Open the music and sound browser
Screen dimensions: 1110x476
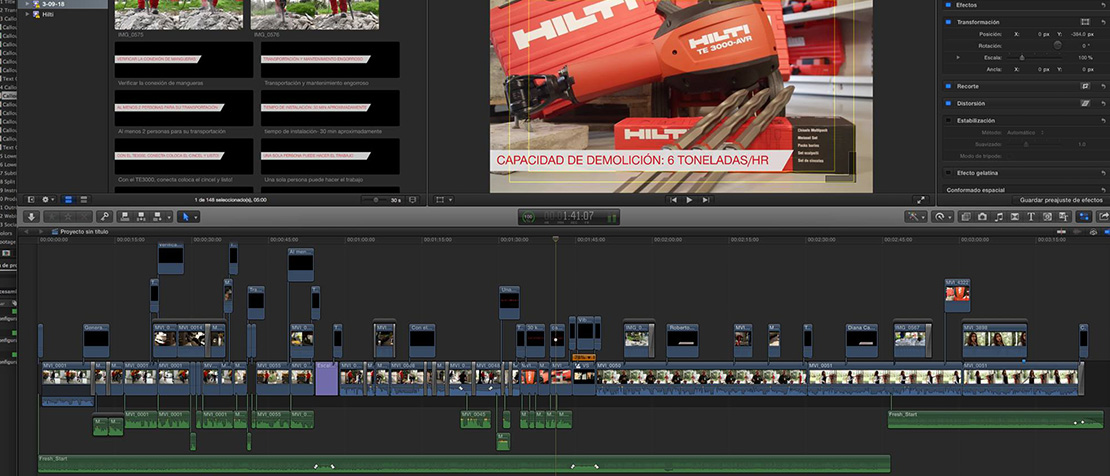click(999, 217)
